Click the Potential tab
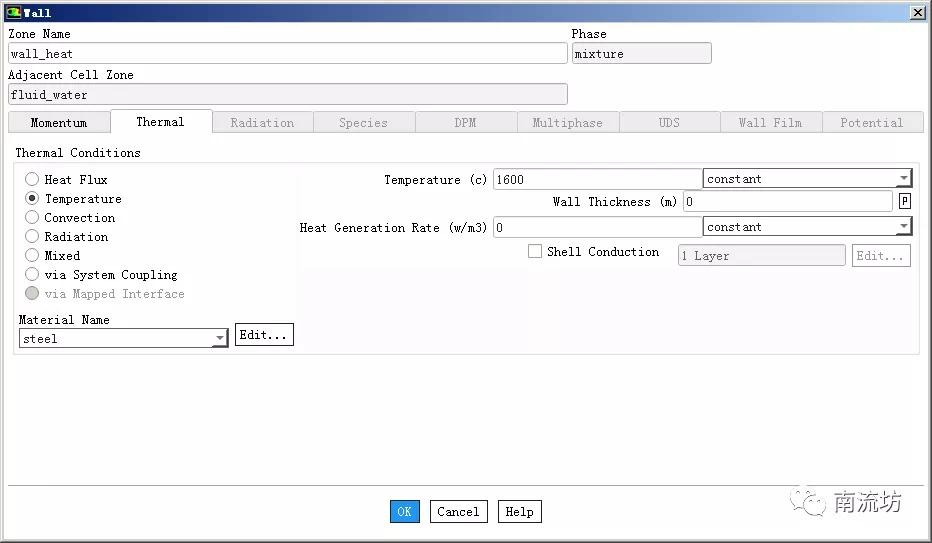This screenshot has width=932, height=543. [872, 122]
